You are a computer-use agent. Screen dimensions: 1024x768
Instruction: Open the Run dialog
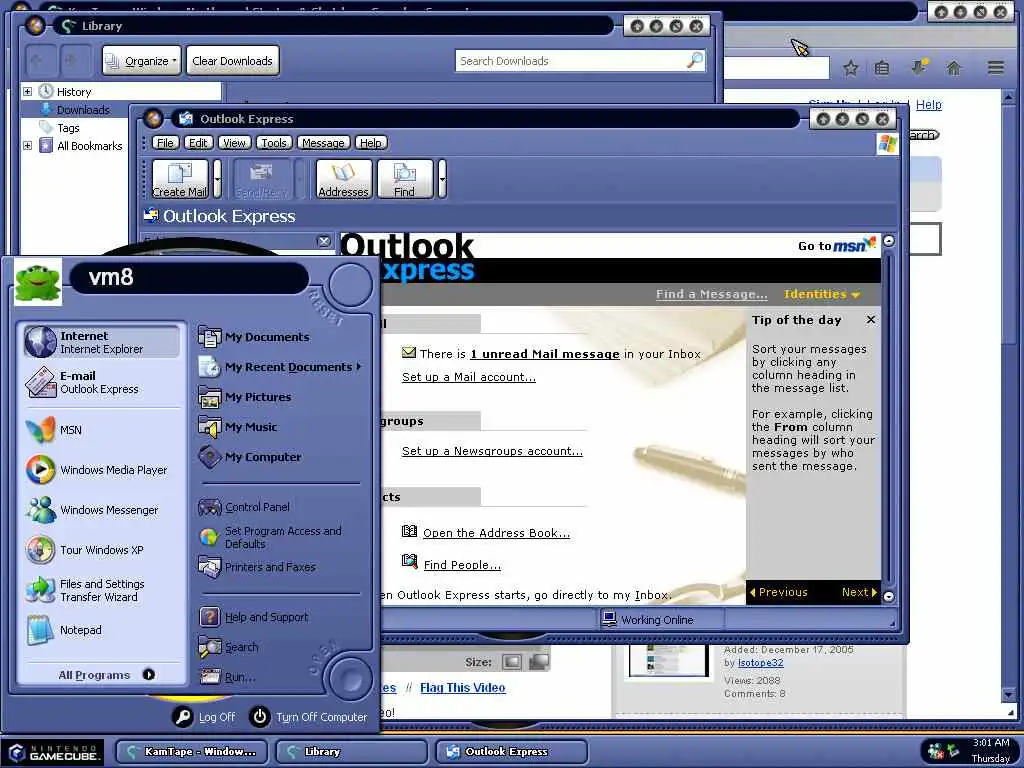(227, 677)
